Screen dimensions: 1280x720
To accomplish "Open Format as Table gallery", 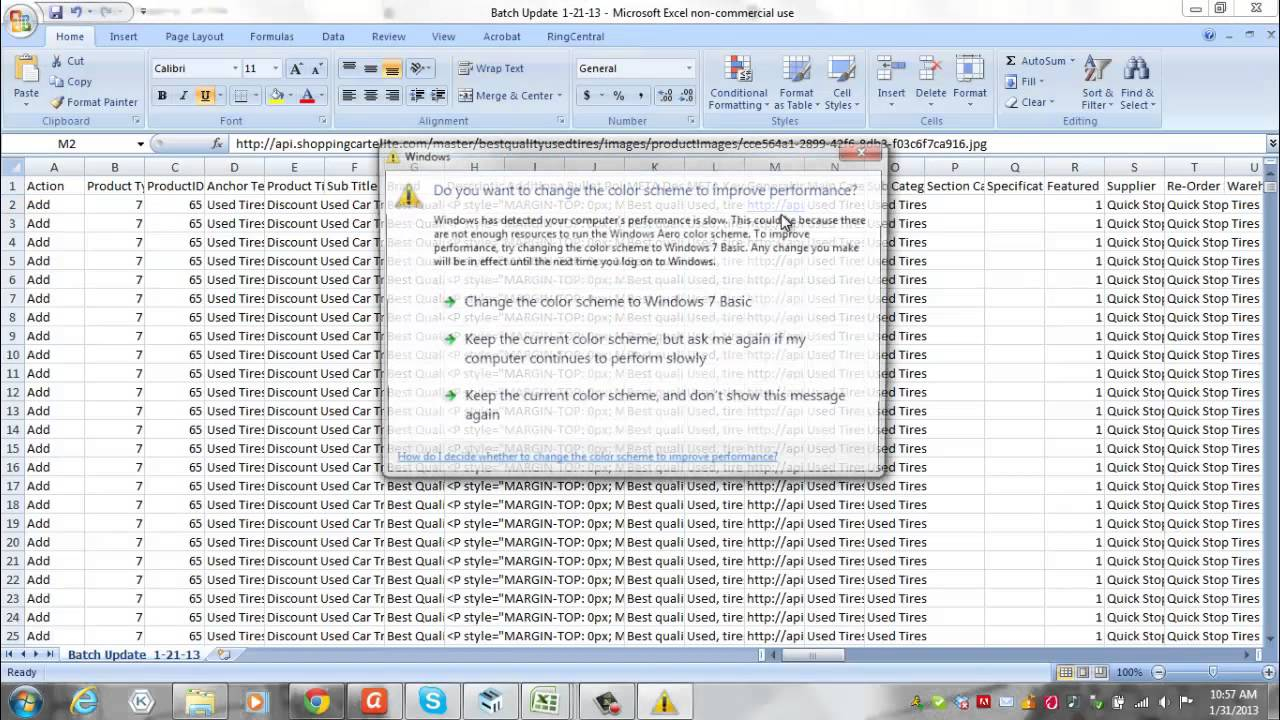I will [796, 82].
